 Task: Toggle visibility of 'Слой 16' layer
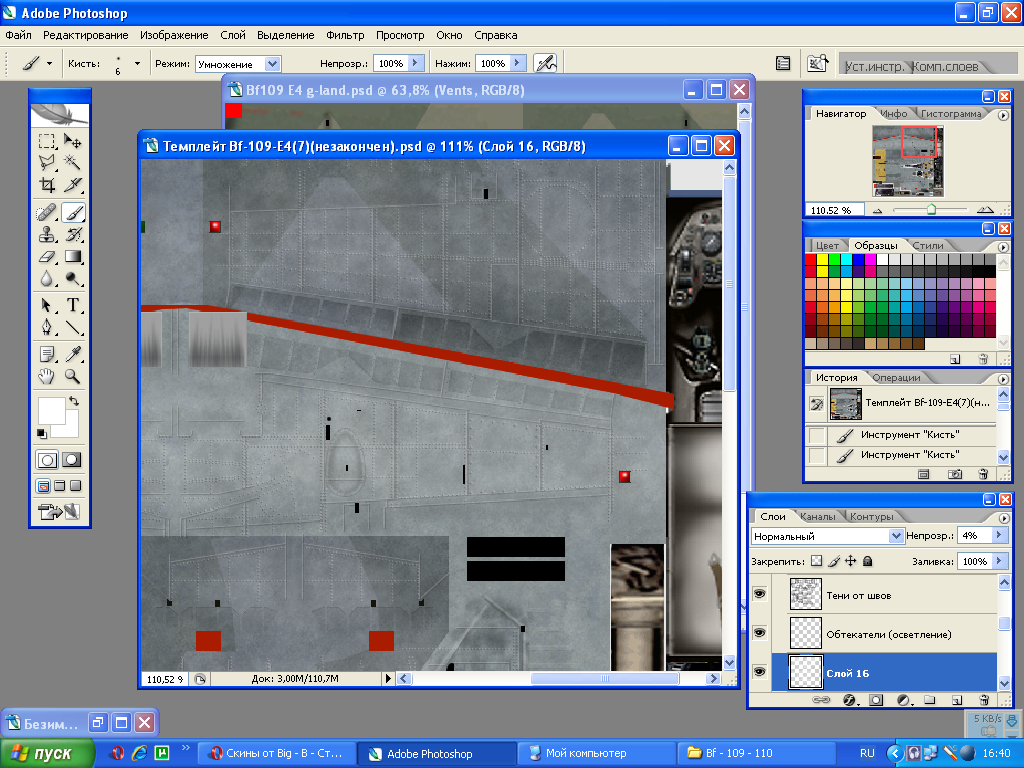pos(759,672)
